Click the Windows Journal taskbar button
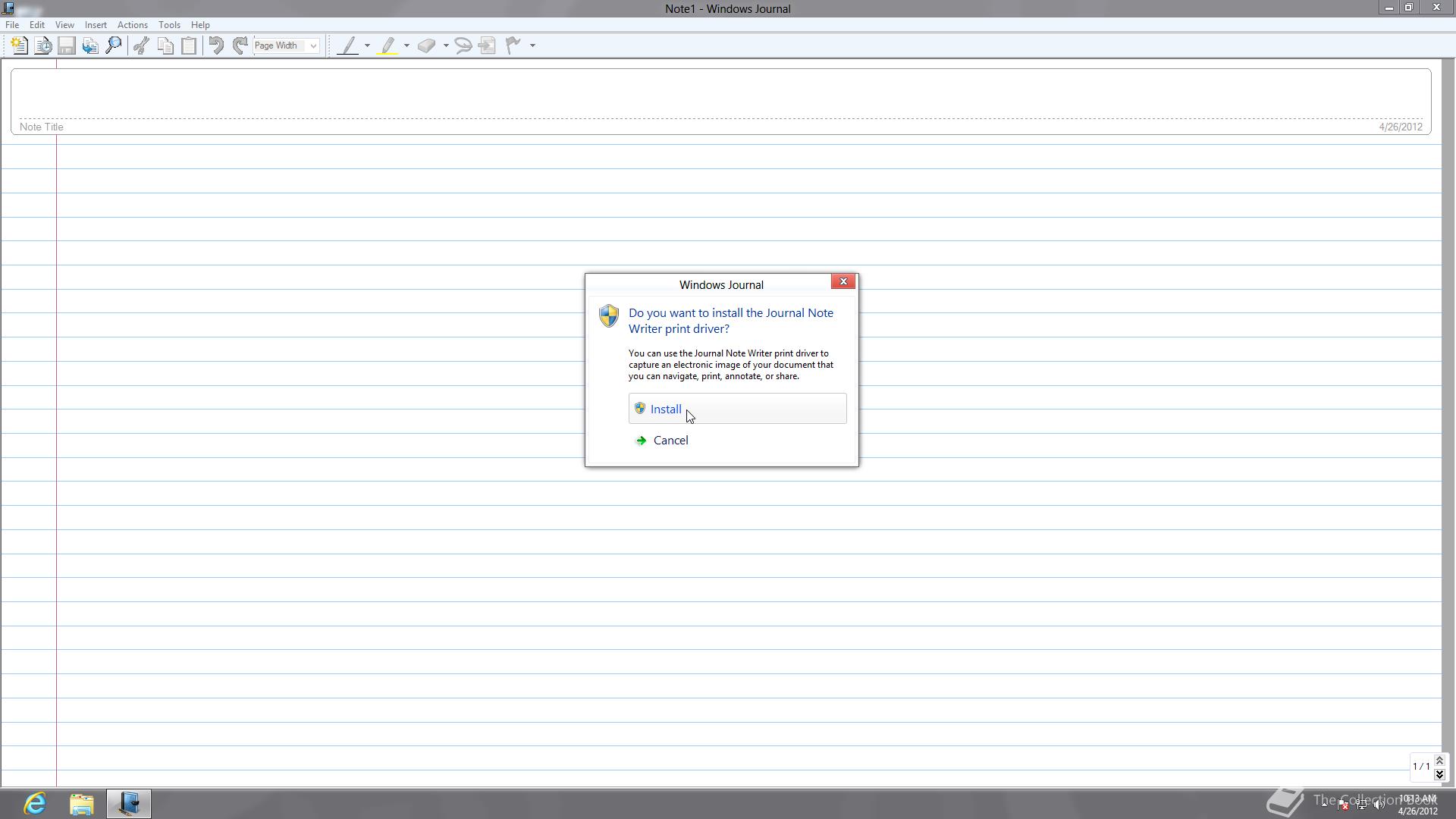Image resolution: width=1456 pixels, height=819 pixels. click(128, 804)
